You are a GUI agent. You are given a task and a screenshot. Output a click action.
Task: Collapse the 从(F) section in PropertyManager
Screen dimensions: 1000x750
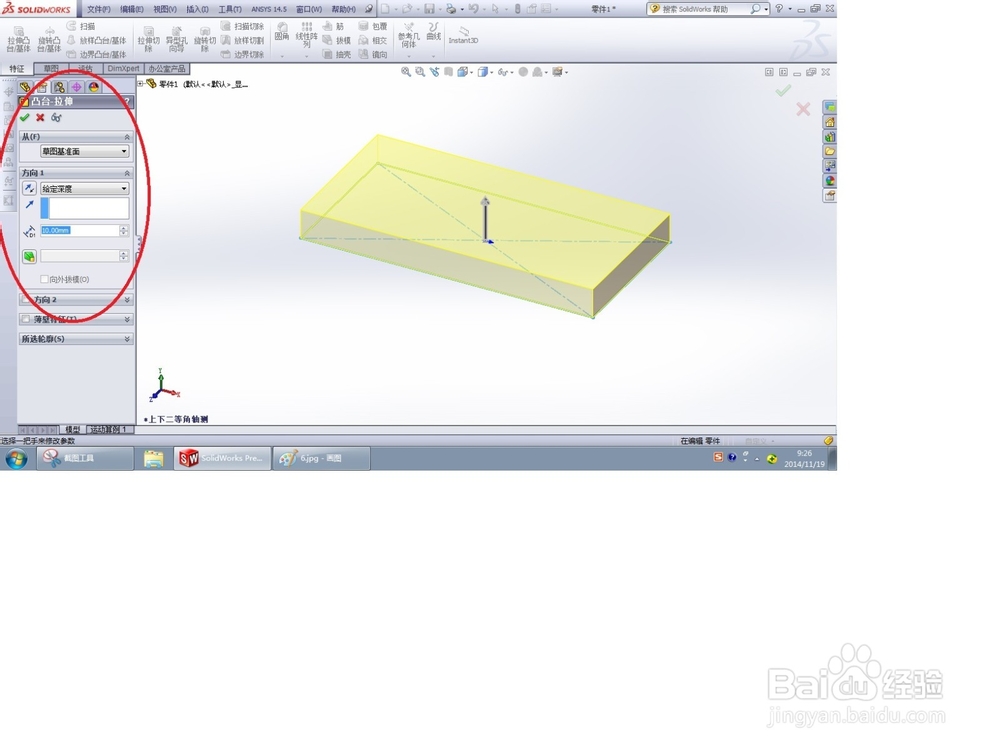click(x=127, y=136)
